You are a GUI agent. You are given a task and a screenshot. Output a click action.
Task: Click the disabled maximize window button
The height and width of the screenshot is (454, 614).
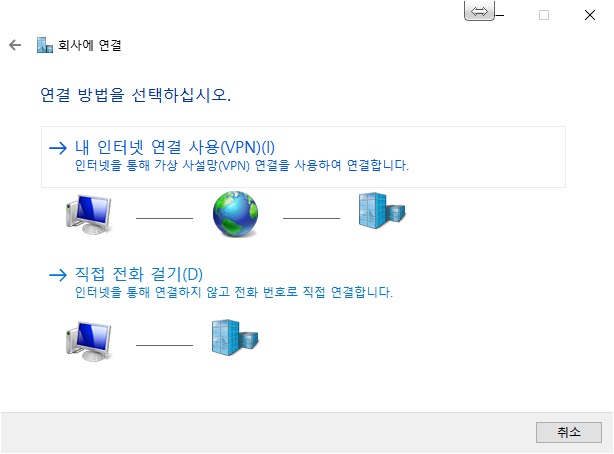(544, 15)
